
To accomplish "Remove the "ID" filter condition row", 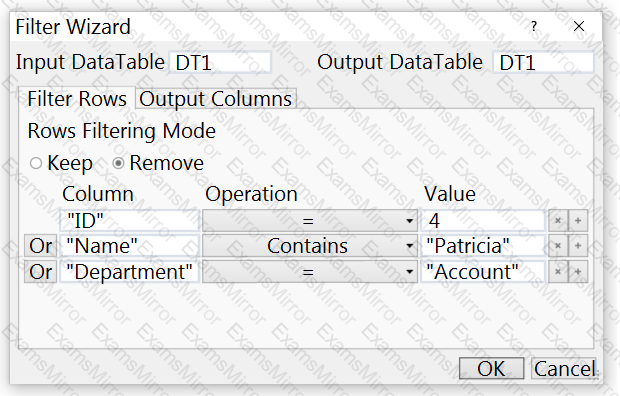I will pos(558,220).
